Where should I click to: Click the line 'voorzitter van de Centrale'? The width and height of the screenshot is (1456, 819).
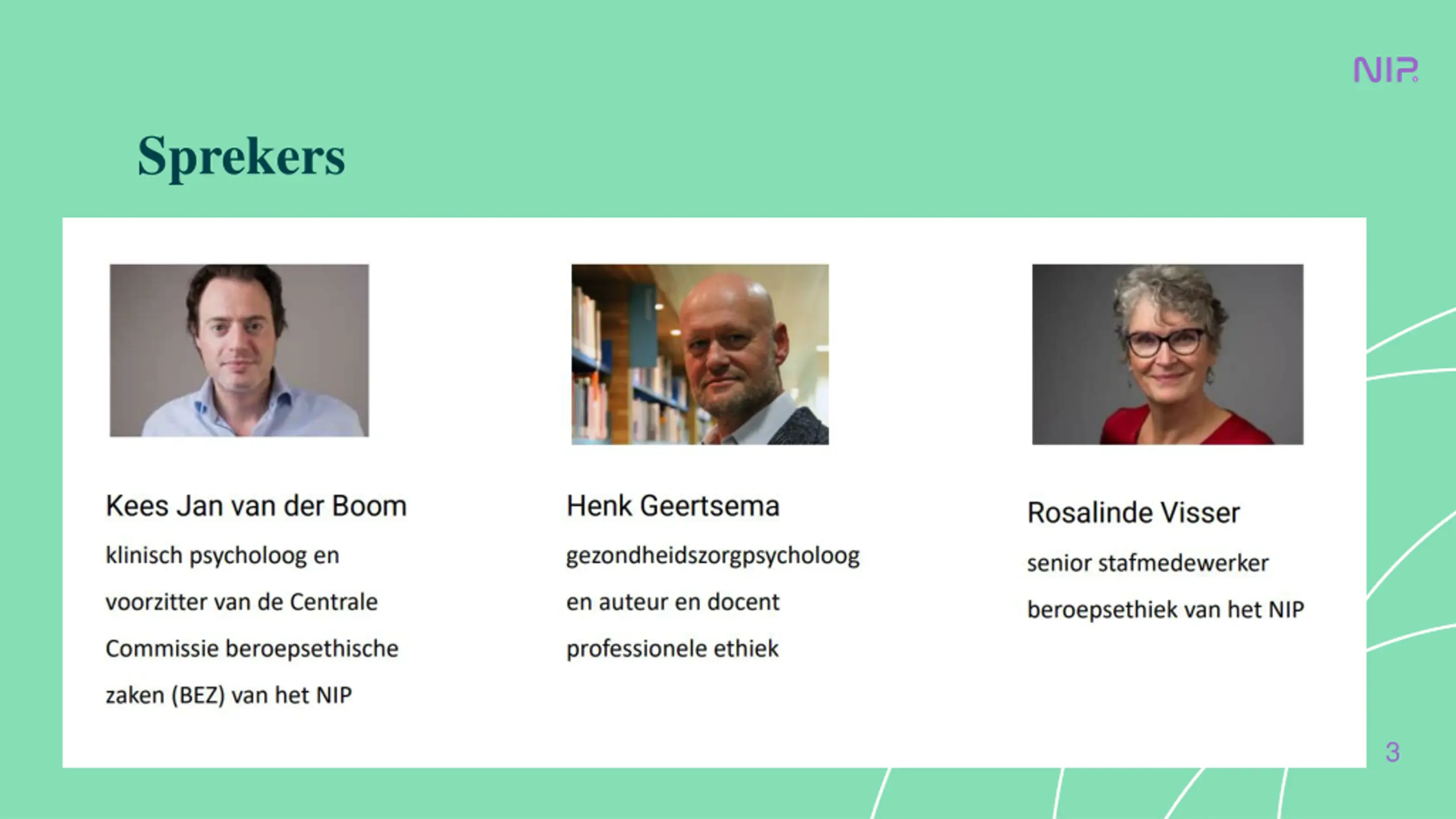coord(241,602)
